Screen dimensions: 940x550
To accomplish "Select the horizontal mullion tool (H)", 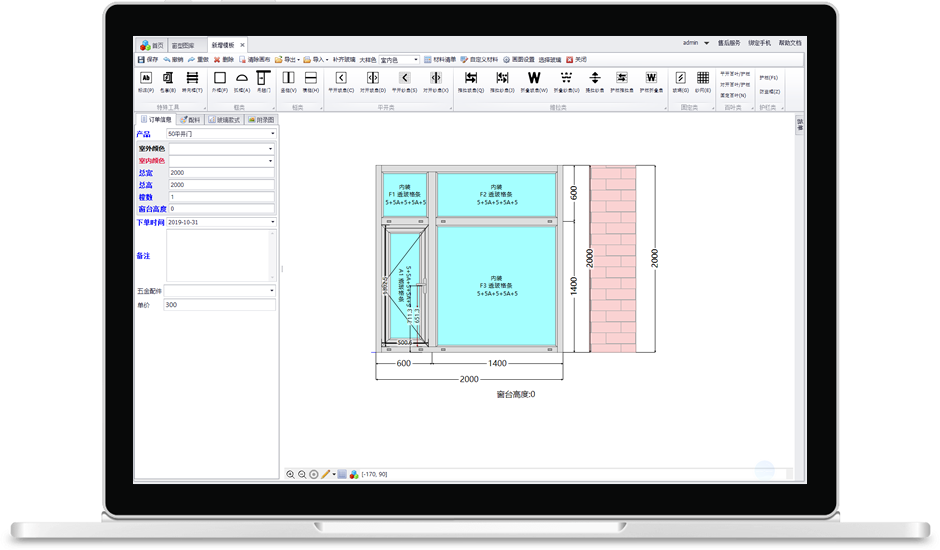I will coord(311,82).
